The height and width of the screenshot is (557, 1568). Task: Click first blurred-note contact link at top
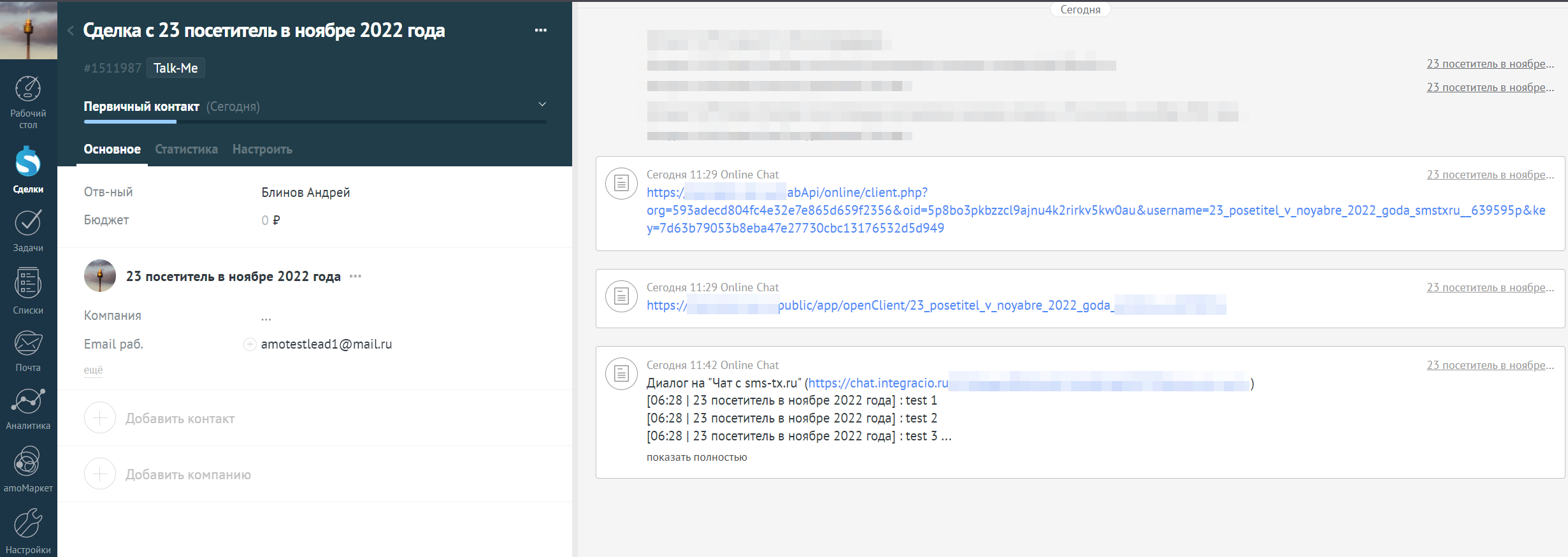tap(1490, 64)
